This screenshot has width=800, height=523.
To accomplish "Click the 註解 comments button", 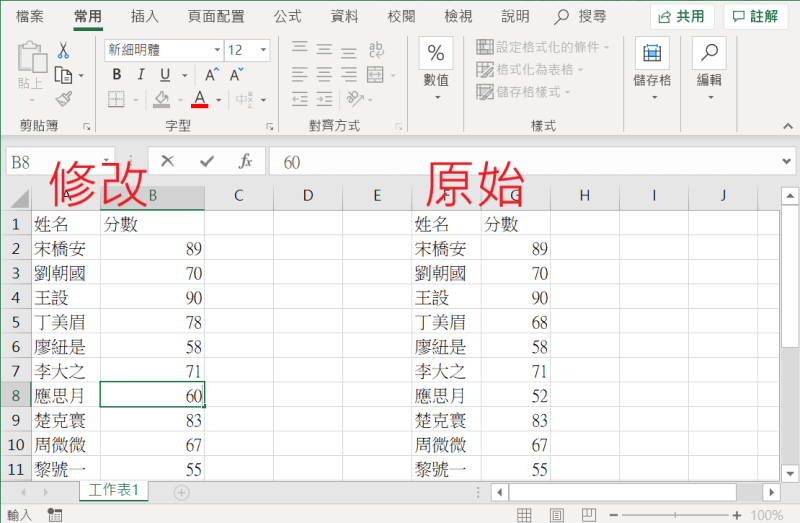I will point(756,16).
